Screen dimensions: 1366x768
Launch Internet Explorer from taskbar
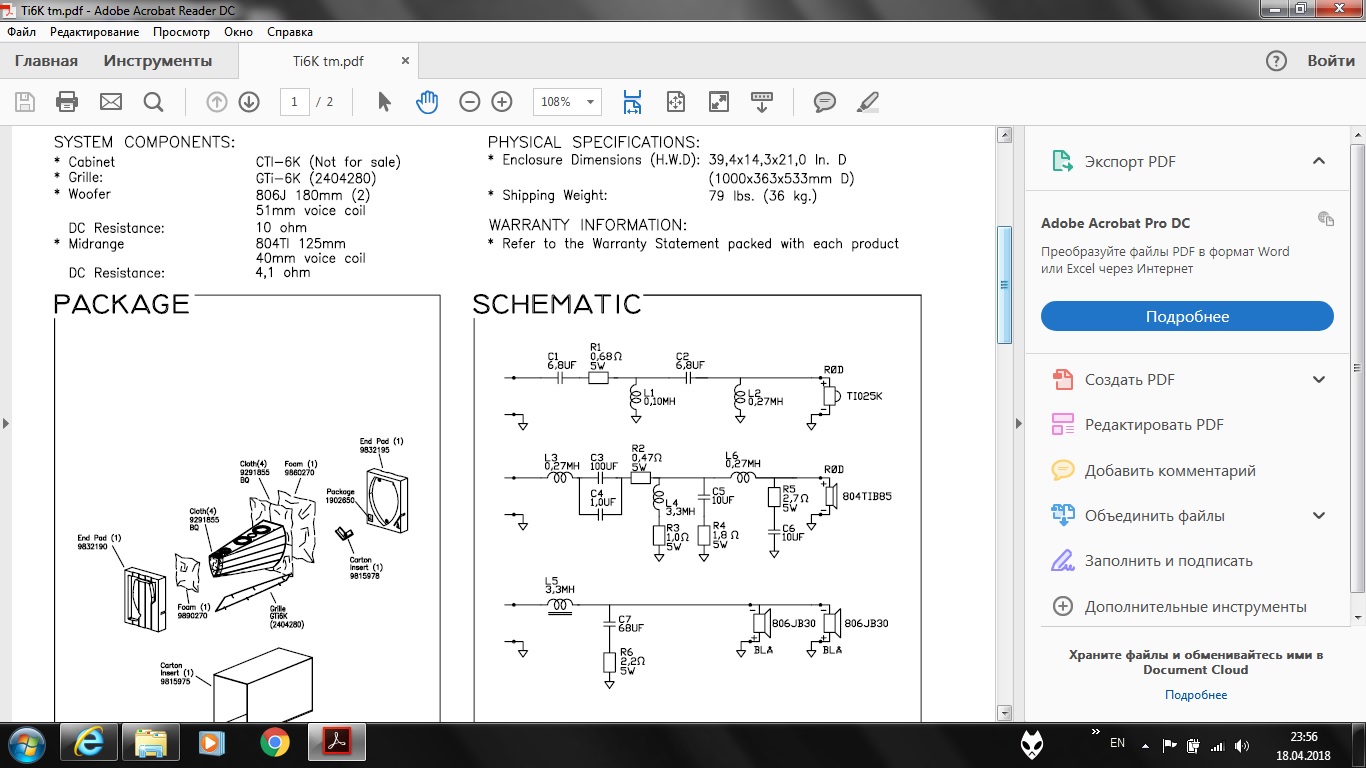pos(89,743)
